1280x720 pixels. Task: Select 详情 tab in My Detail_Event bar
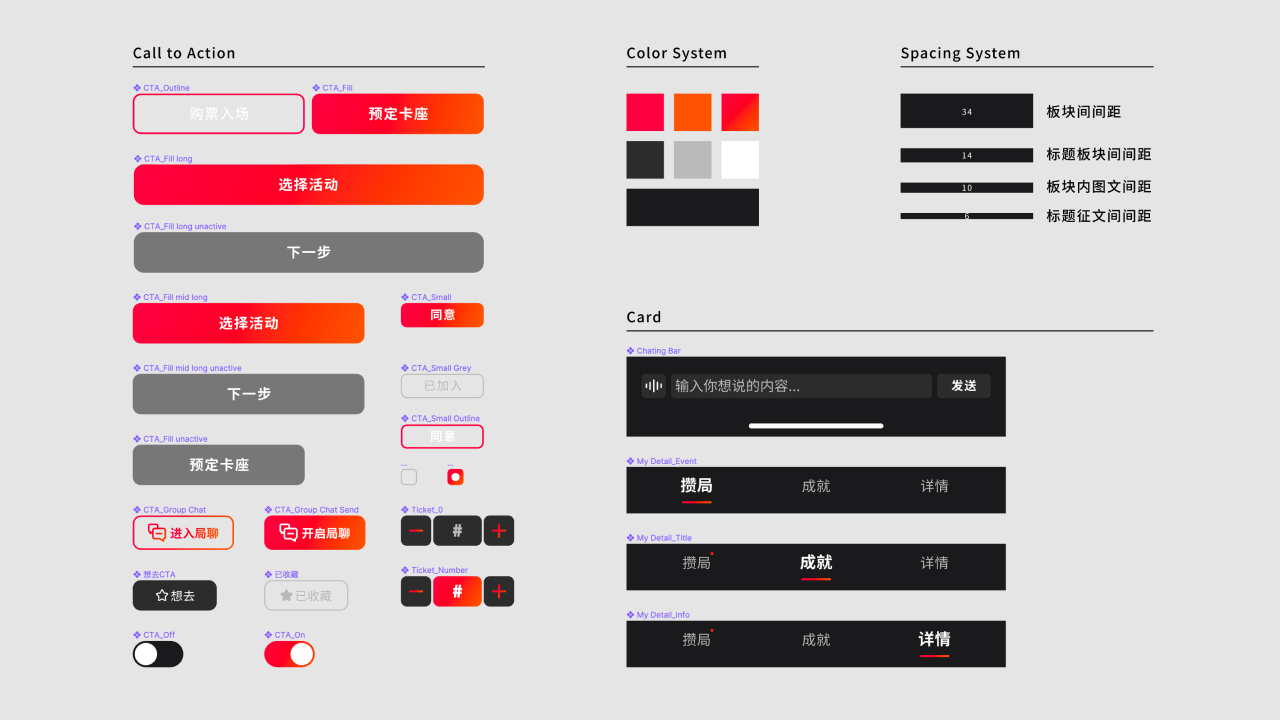pos(935,486)
